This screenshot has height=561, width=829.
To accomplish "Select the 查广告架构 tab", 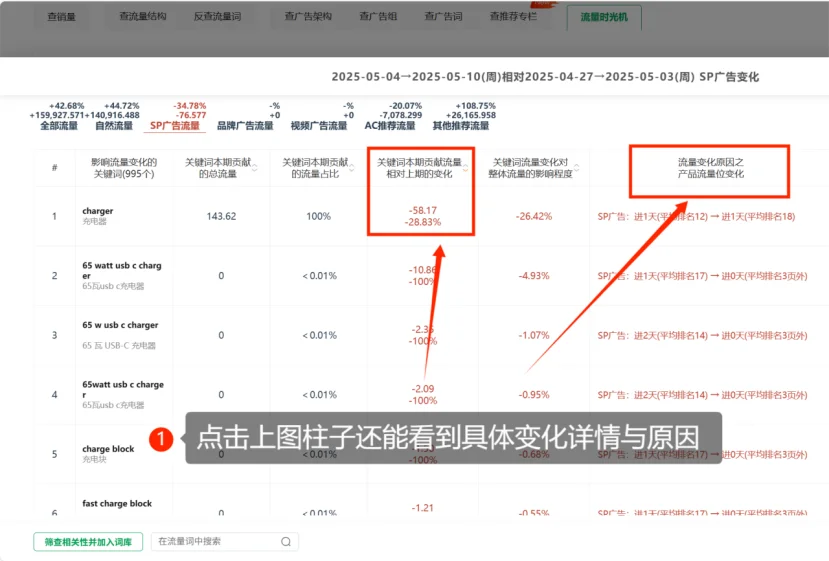I will (x=308, y=16).
